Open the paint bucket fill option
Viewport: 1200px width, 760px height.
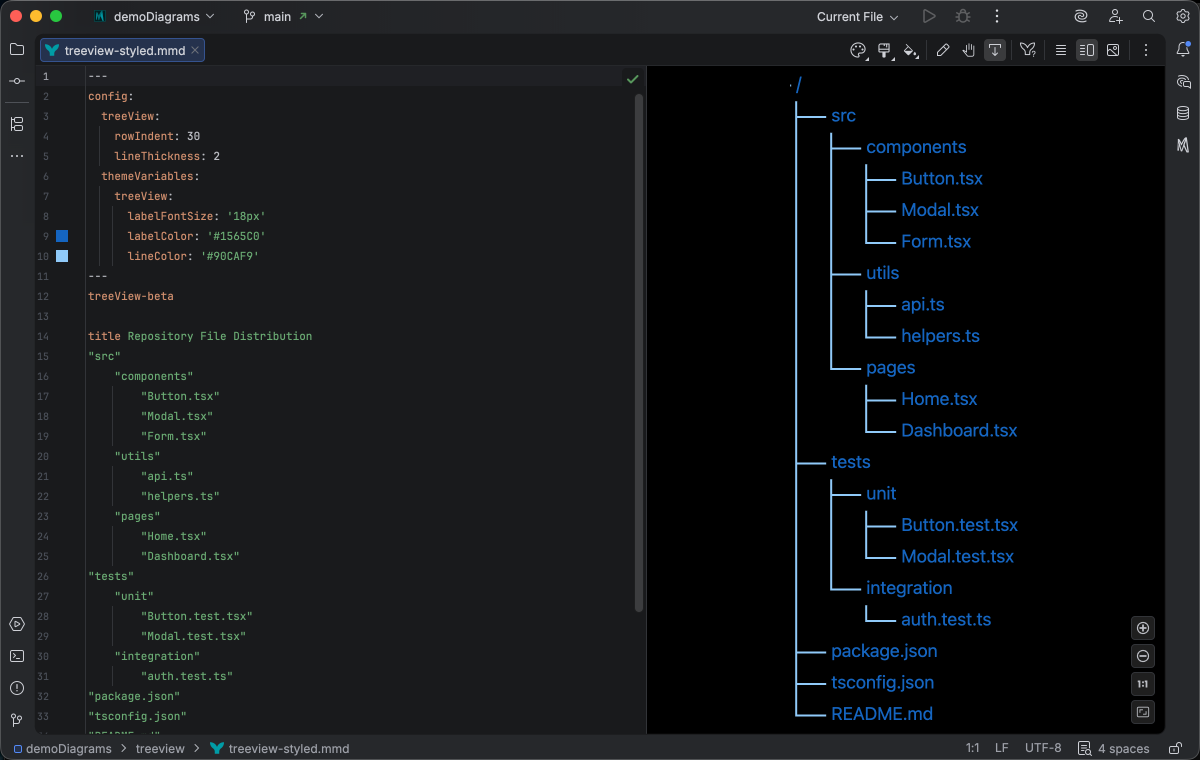pyautogui.click(x=911, y=49)
